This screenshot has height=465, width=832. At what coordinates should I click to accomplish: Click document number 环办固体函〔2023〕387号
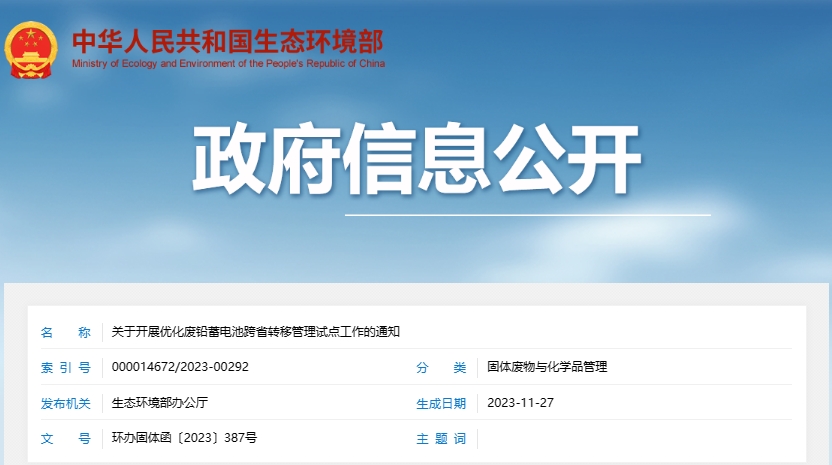(x=184, y=438)
